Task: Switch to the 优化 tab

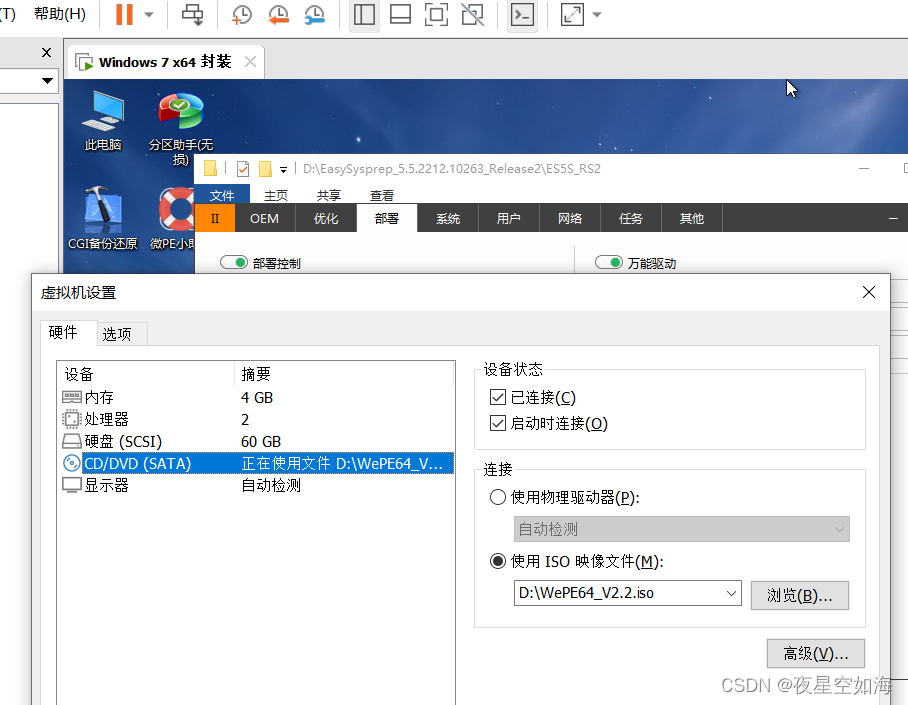Action: pyautogui.click(x=326, y=218)
